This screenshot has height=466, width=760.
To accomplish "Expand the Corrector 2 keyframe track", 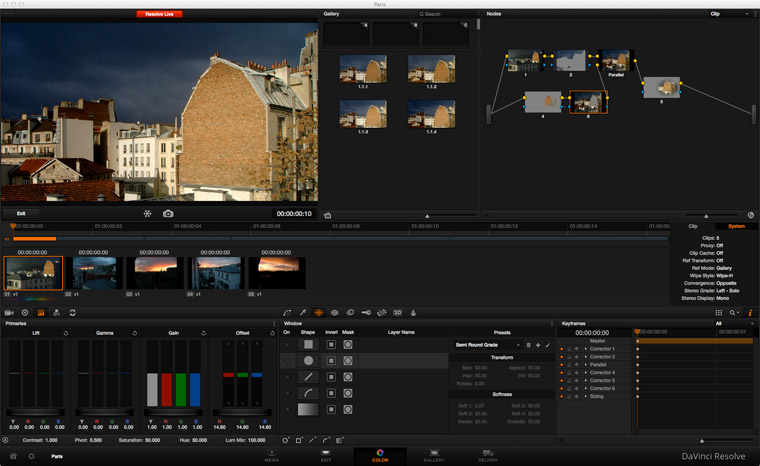I will pyautogui.click(x=586, y=357).
